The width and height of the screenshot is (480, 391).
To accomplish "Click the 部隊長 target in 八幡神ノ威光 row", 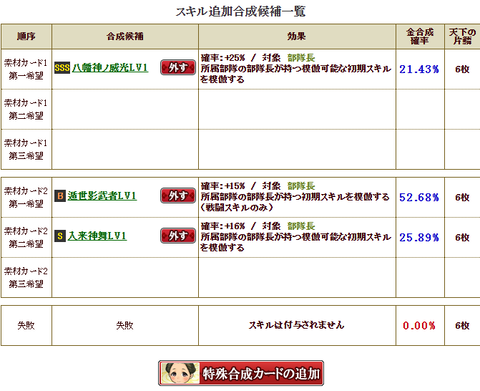I will click(x=301, y=58).
